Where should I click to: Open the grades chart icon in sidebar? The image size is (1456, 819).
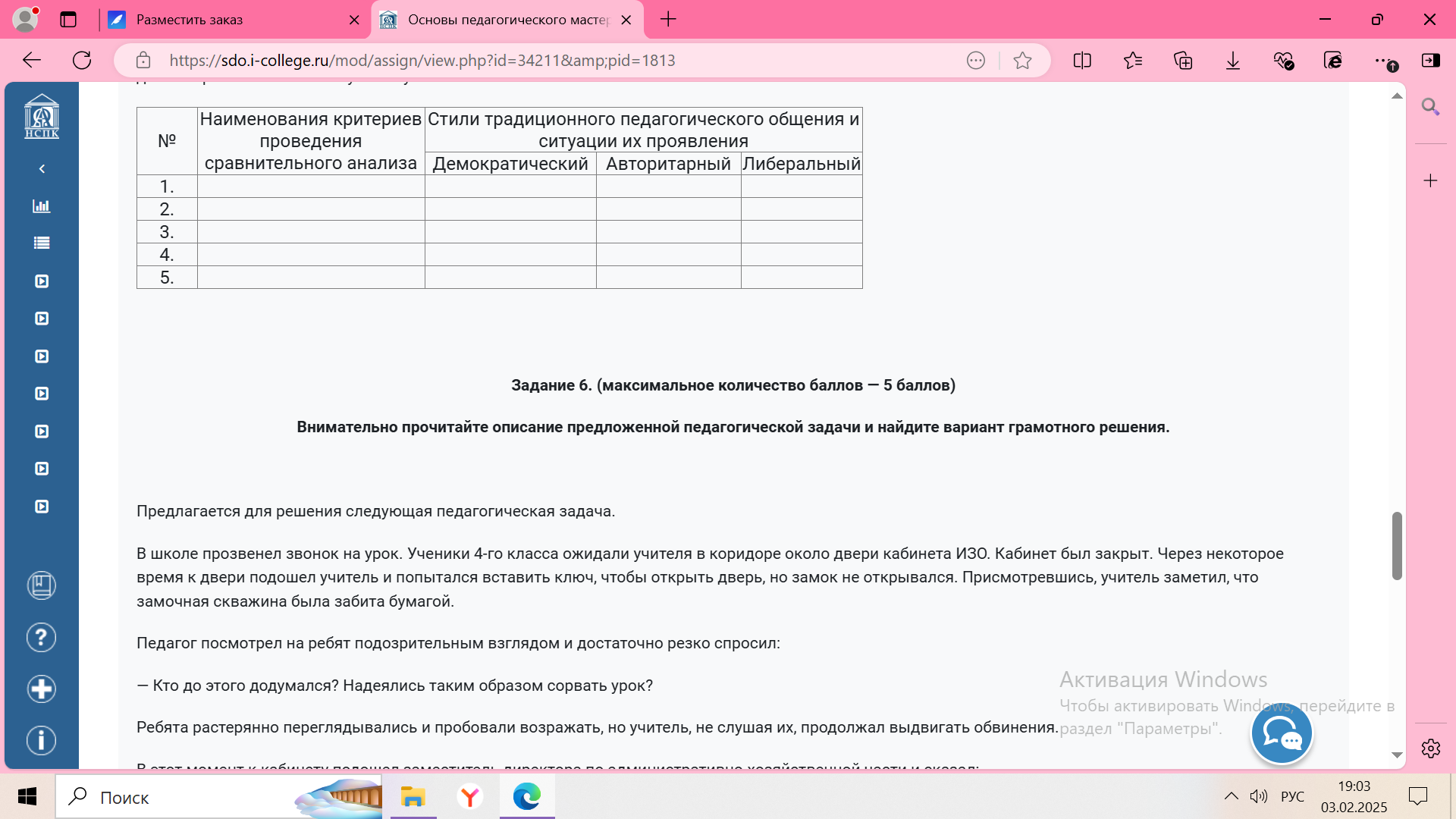click(x=42, y=206)
